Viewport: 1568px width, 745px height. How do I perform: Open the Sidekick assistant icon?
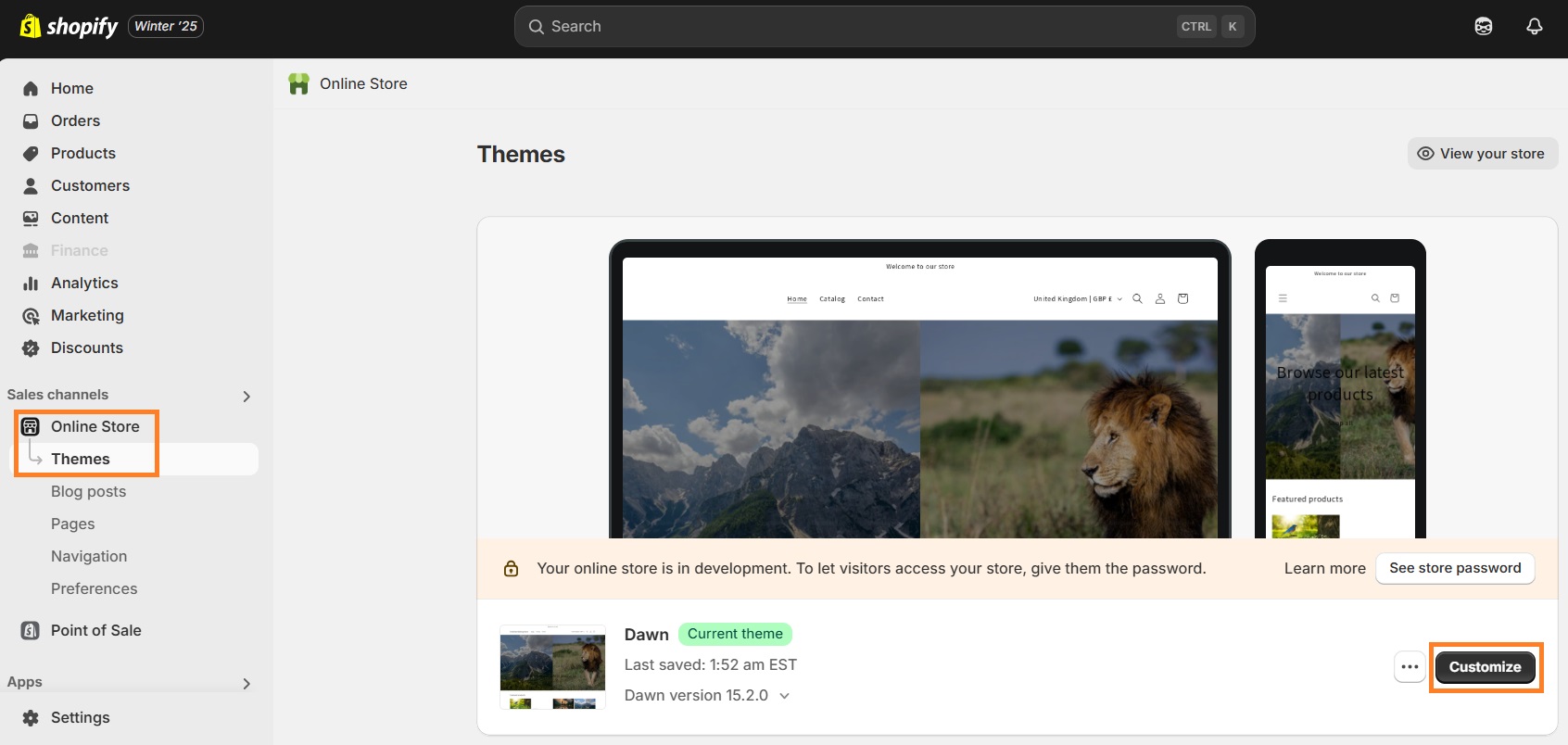[1484, 27]
